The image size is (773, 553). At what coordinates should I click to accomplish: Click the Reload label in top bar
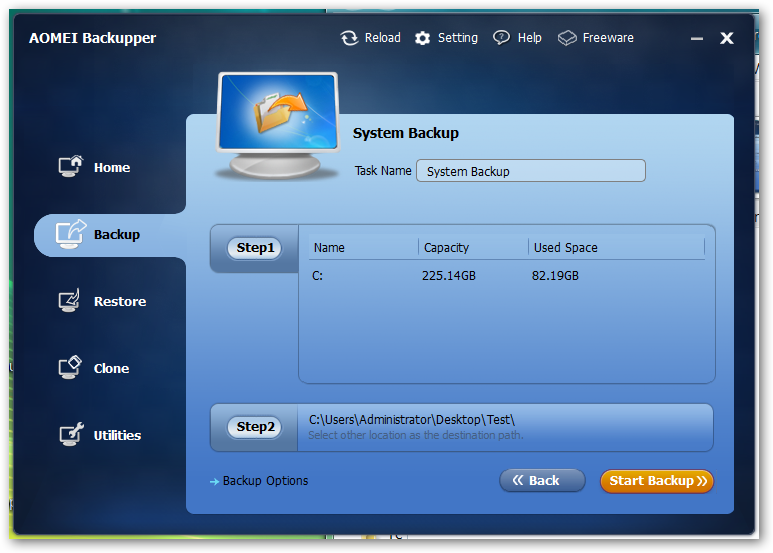pos(383,38)
